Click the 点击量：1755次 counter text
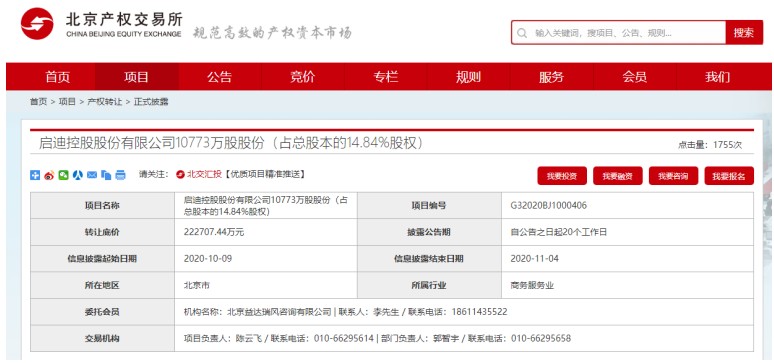 710,145
